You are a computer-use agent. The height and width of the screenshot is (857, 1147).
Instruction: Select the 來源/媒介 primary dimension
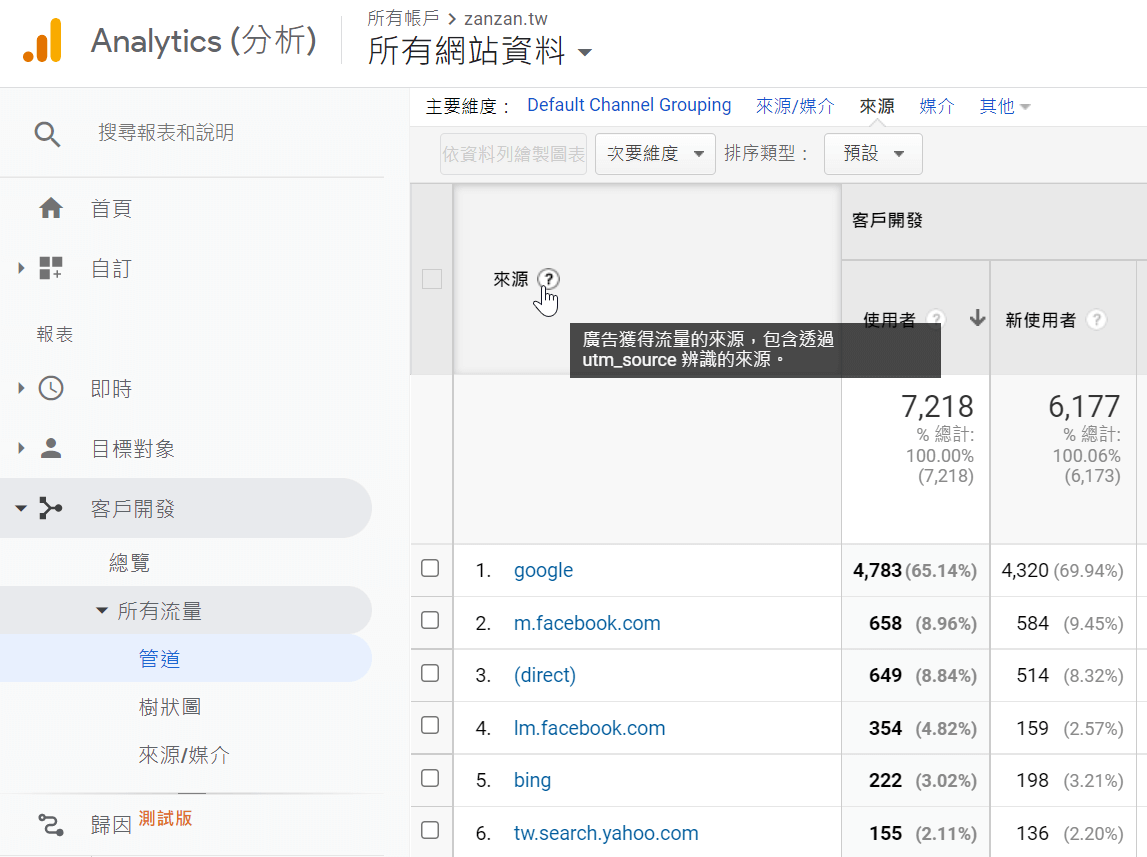[x=794, y=107]
